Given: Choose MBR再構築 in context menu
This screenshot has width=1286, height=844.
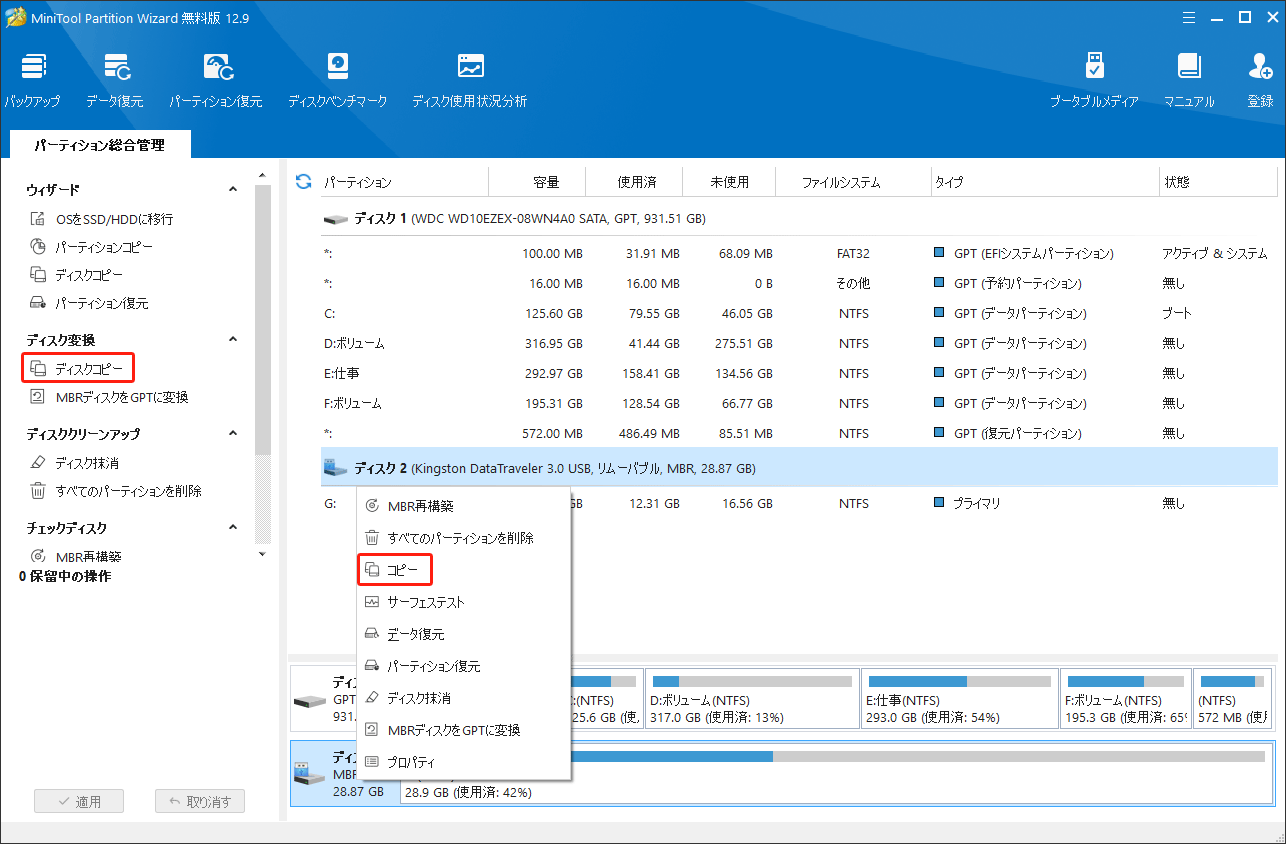Looking at the screenshot, I should (464, 506).
